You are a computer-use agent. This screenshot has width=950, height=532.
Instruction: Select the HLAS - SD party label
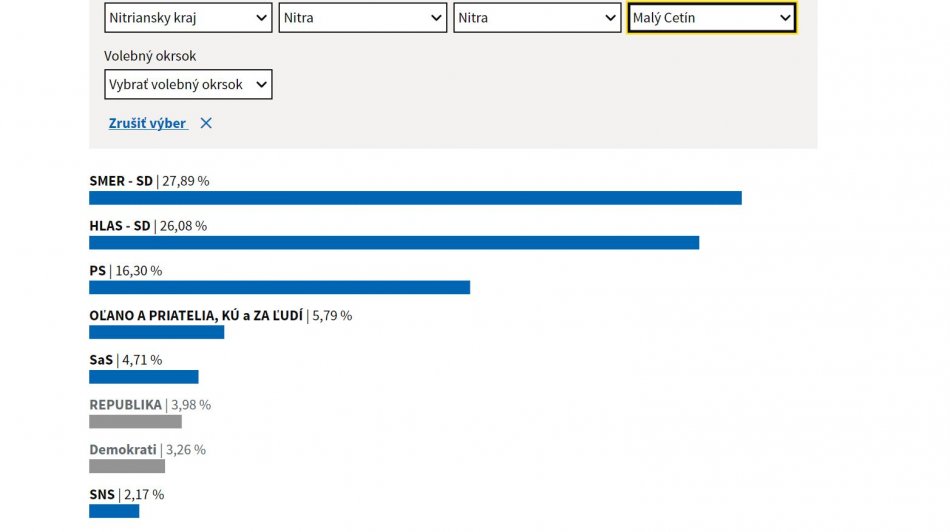[x=119, y=226]
